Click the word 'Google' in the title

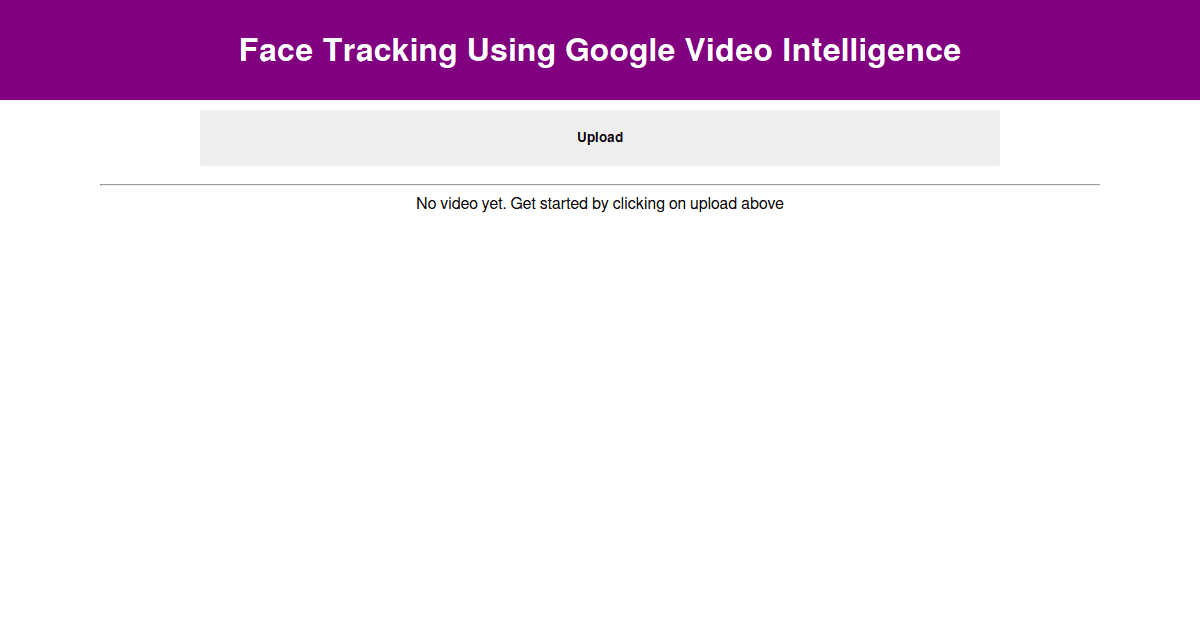coord(619,50)
